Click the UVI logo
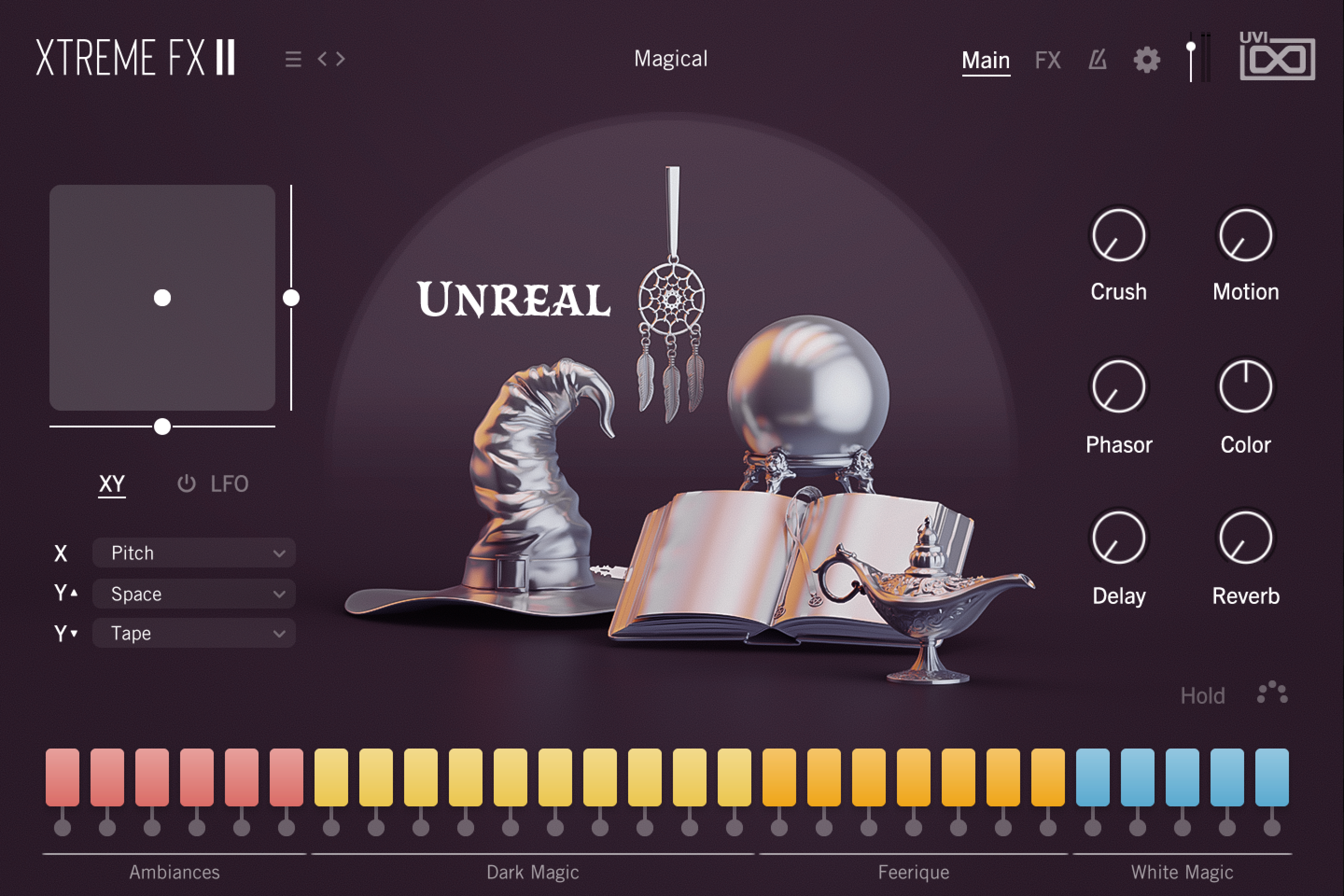Image resolution: width=1344 pixels, height=896 pixels. click(1277, 56)
